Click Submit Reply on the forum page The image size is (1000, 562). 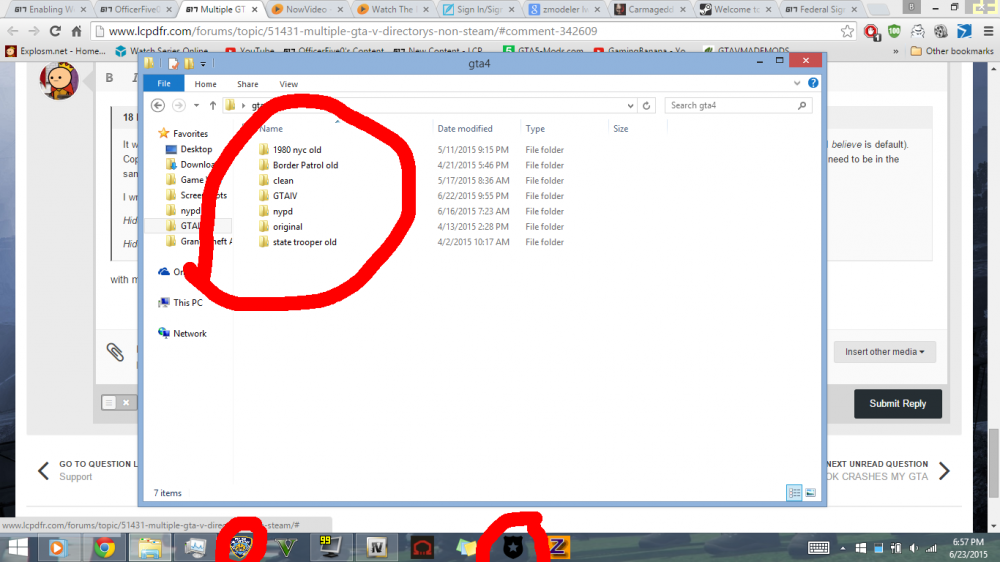tap(897, 403)
